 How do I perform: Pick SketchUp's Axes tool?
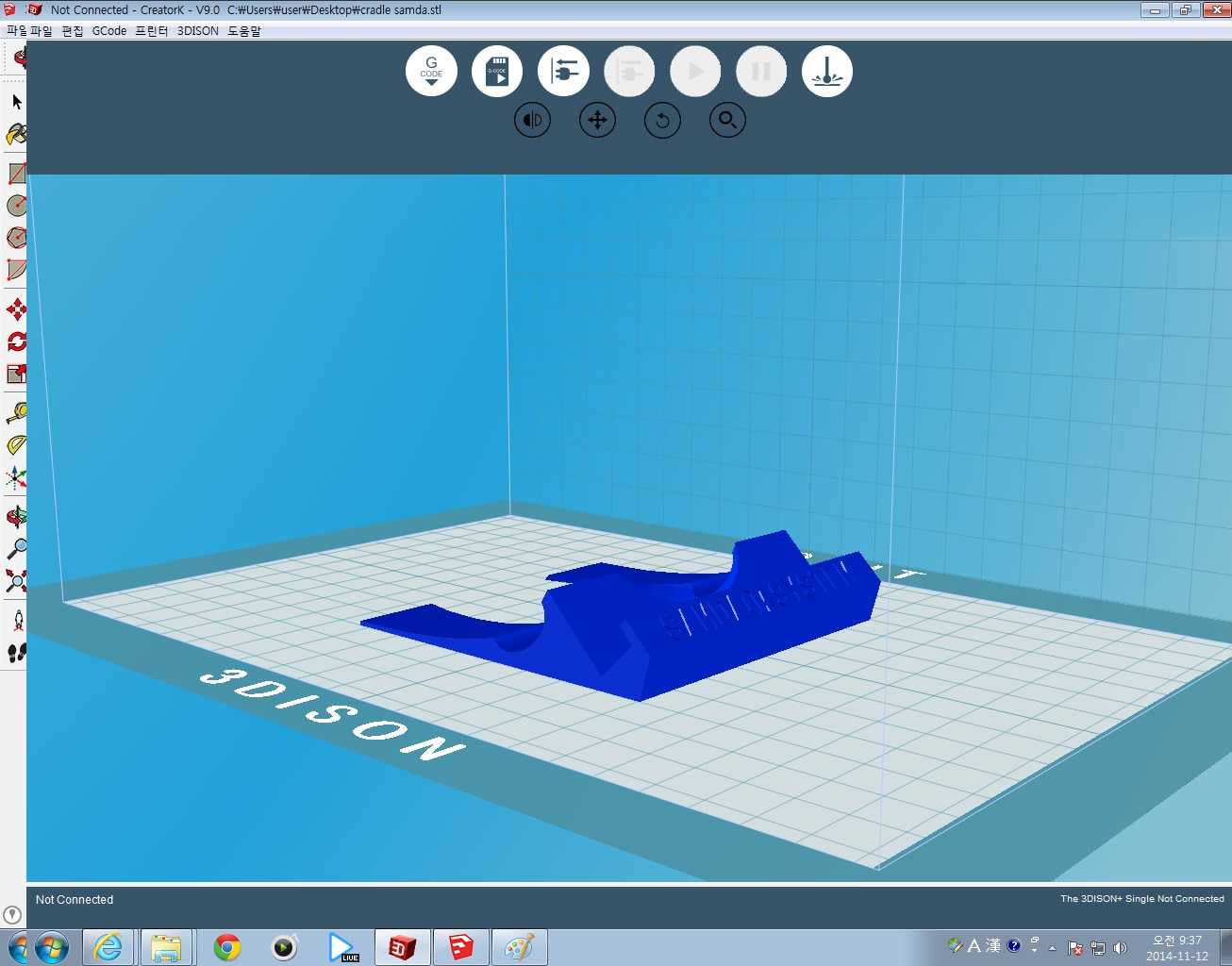click(x=17, y=478)
